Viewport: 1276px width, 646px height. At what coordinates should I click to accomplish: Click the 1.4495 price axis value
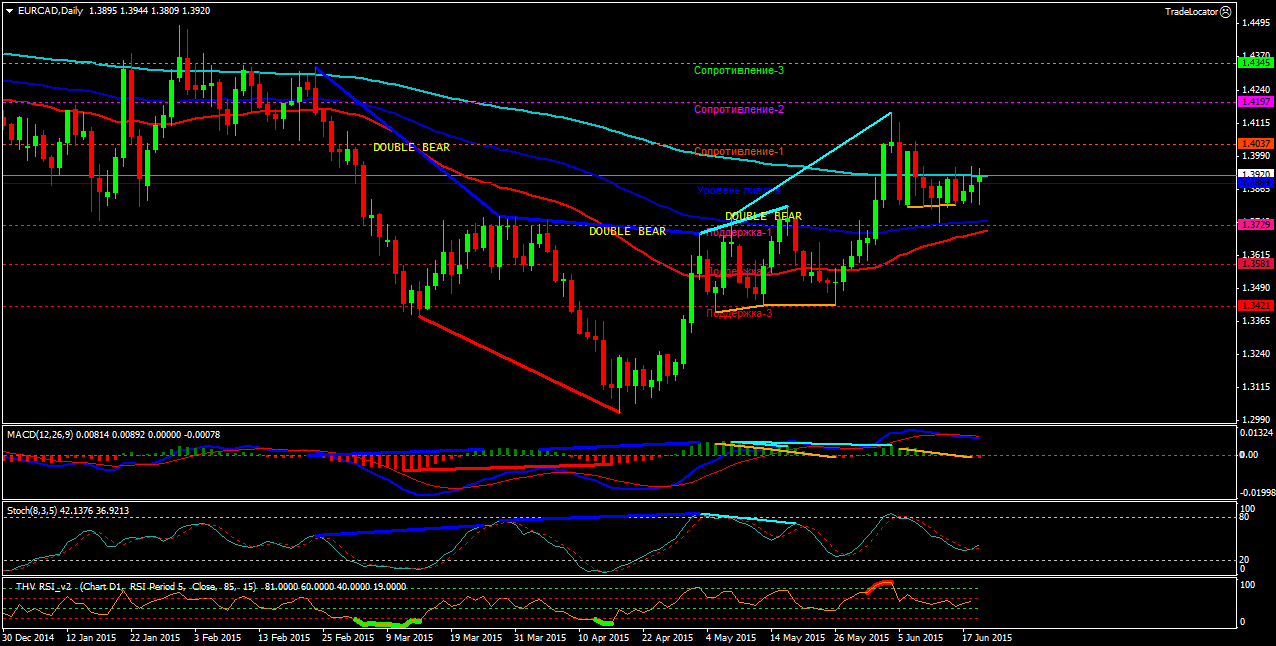[x=1256, y=22]
